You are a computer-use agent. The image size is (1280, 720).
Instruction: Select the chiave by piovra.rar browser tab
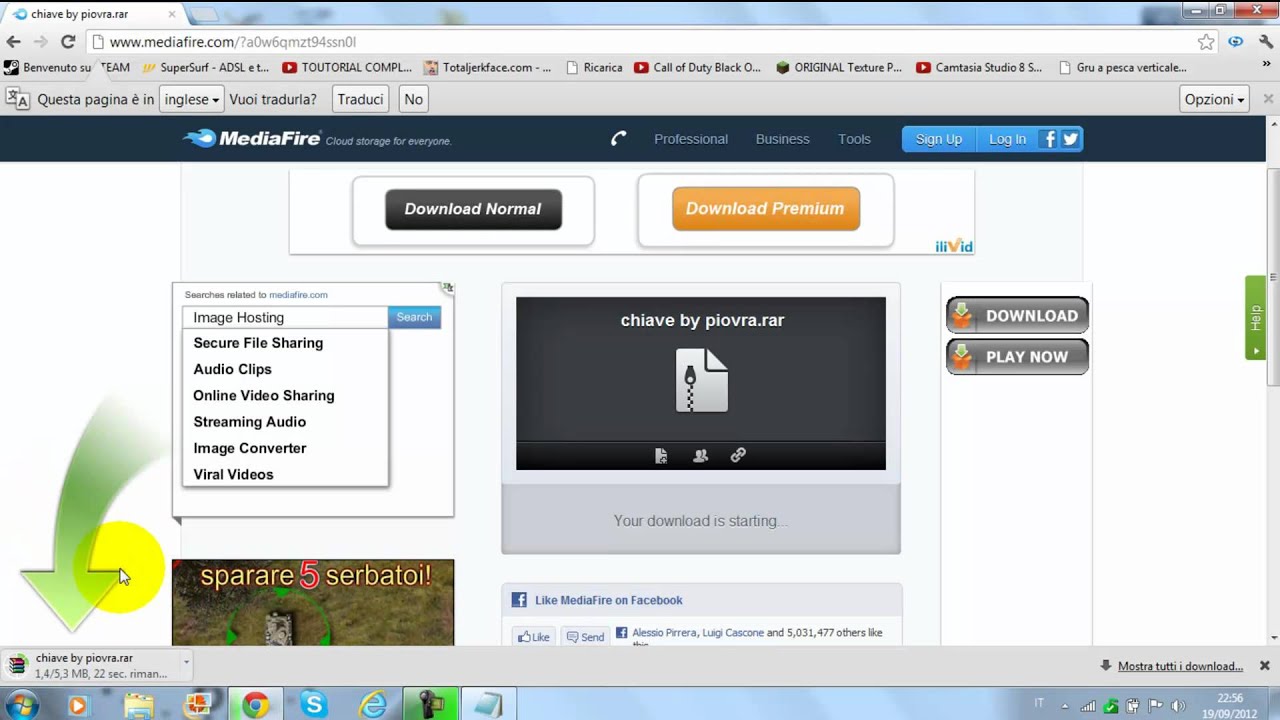pos(90,14)
